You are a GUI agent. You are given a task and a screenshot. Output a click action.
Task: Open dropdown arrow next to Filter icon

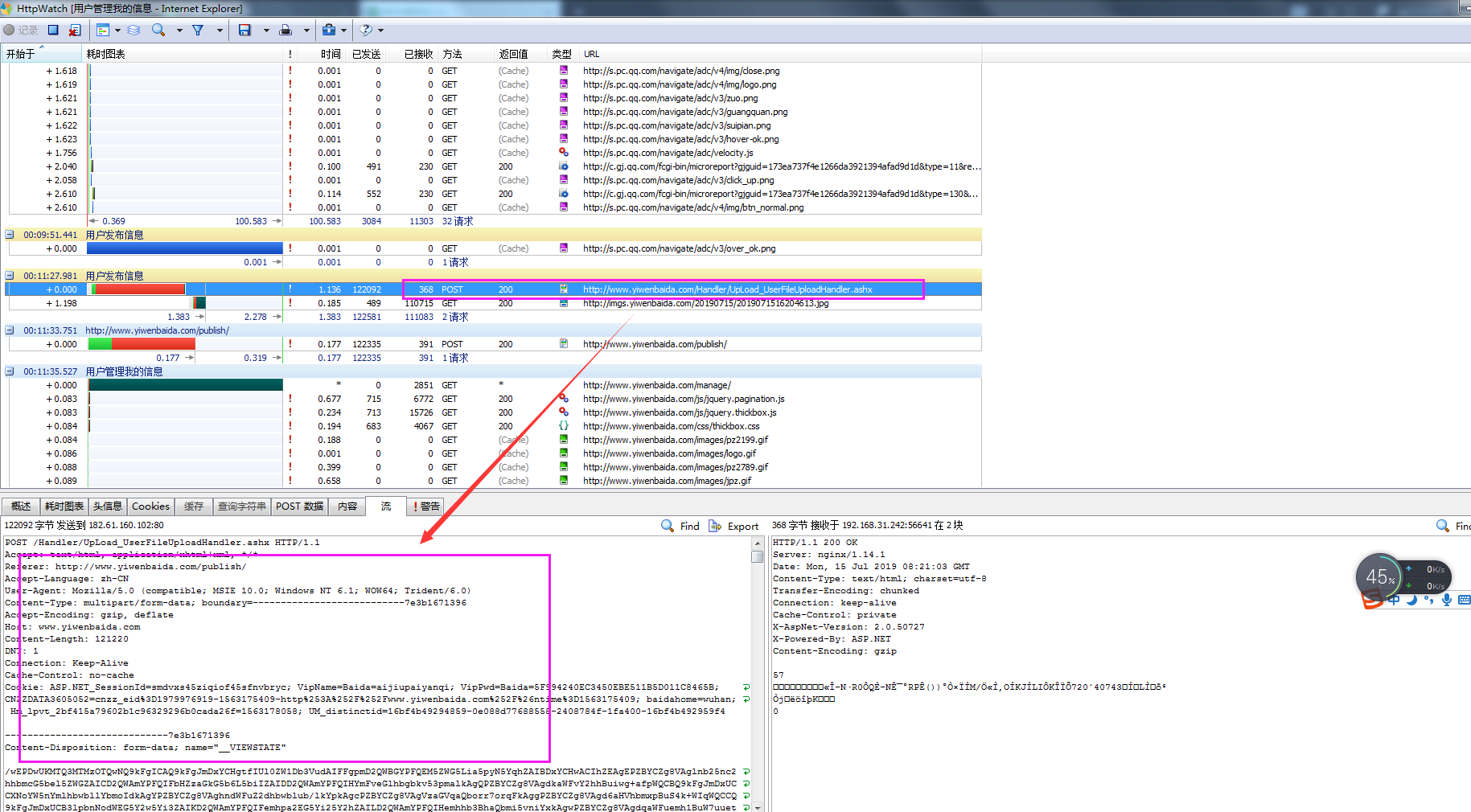[x=220, y=31]
